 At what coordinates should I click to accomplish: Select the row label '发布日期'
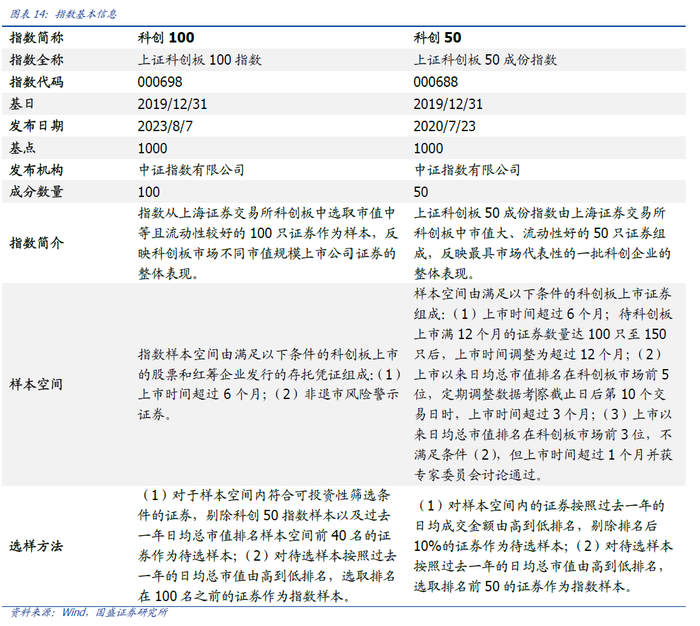36,125
